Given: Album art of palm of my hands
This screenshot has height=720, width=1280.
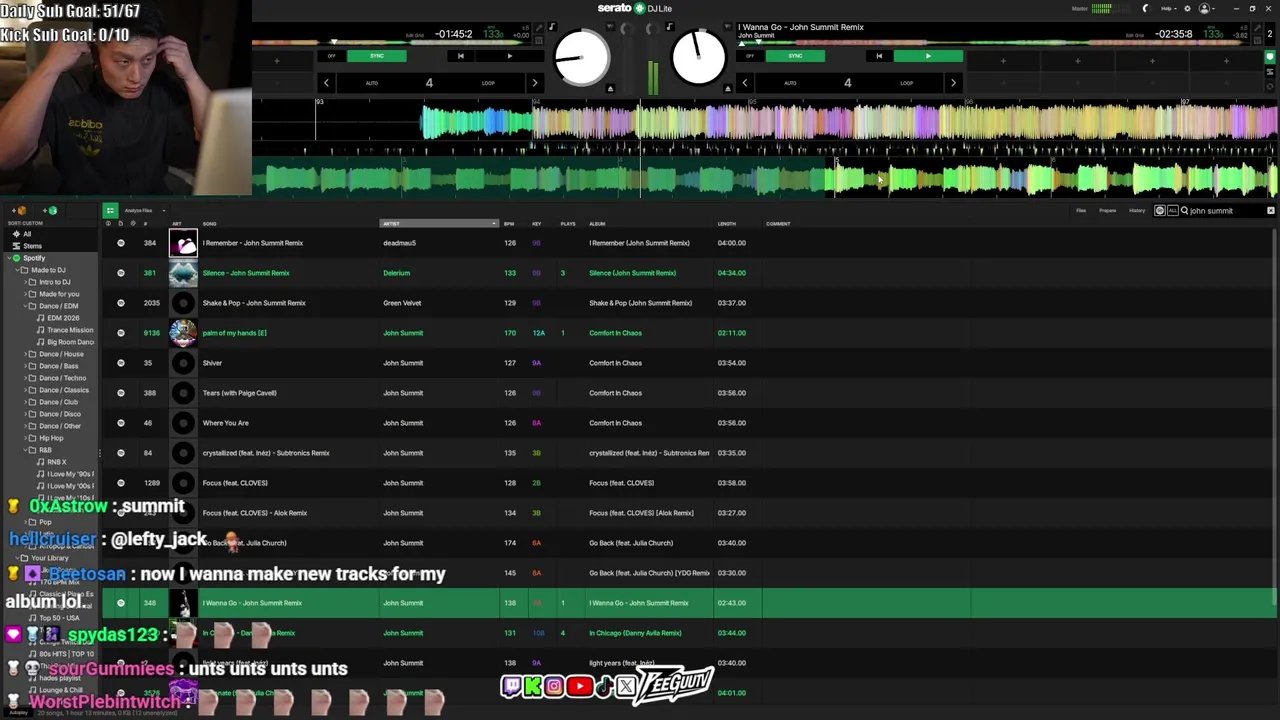Looking at the screenshot, I should [x=183, y=333].
